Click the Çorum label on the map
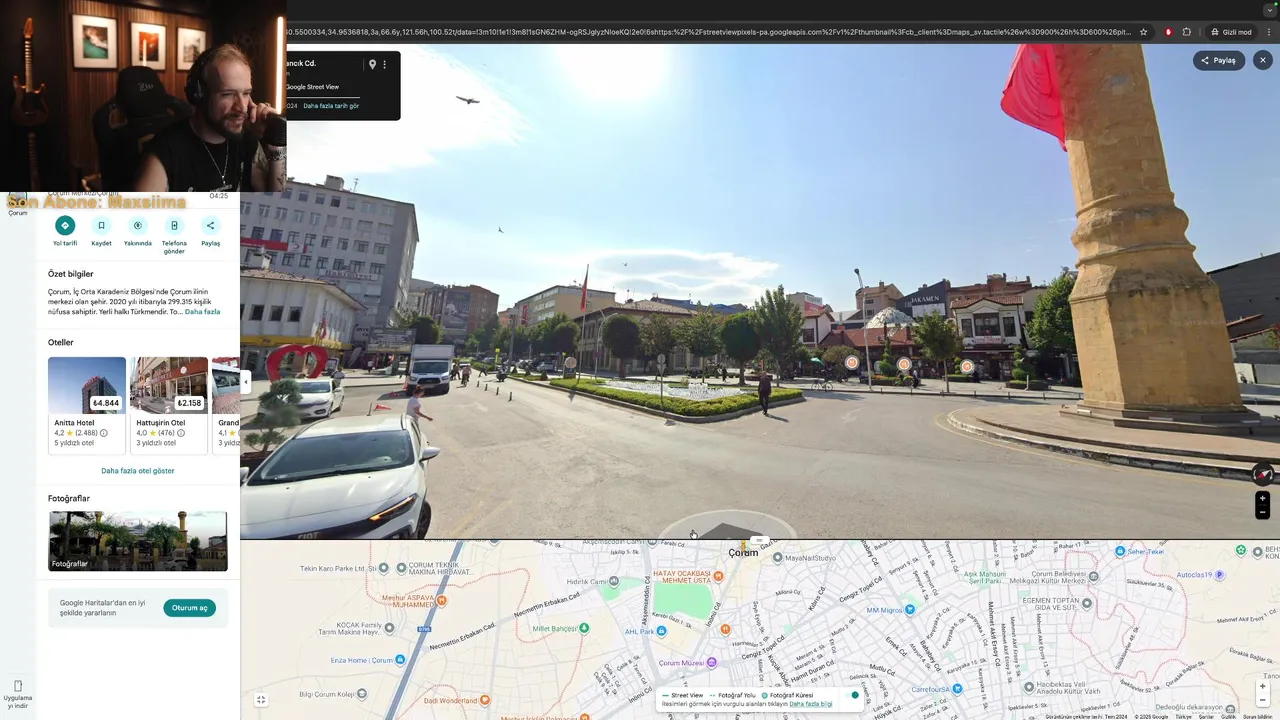This screenshot has height=720, width=1280. click(x=743, y=553)
